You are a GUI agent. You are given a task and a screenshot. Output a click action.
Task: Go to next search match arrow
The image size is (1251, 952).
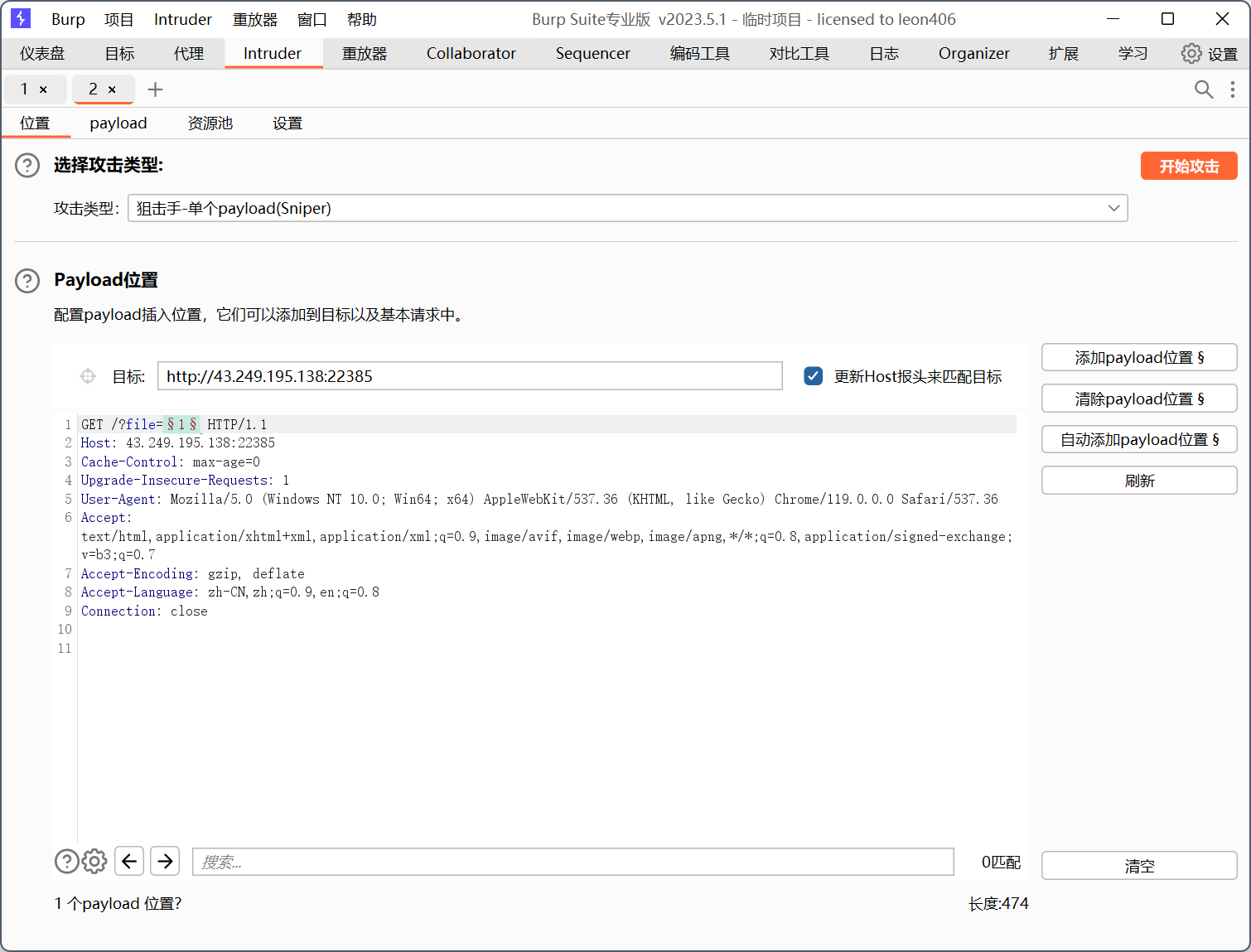point(166,862)
